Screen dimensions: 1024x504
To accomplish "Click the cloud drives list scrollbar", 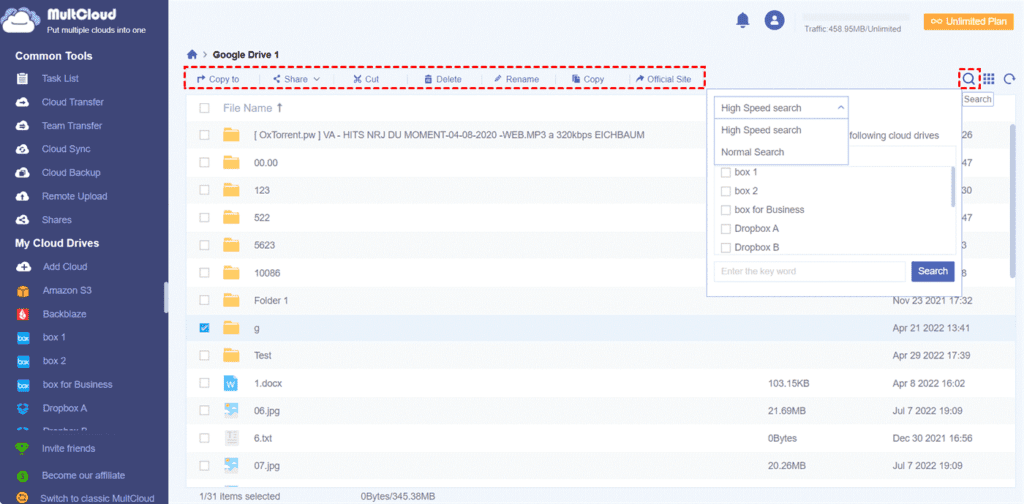I will click(953, 185).
